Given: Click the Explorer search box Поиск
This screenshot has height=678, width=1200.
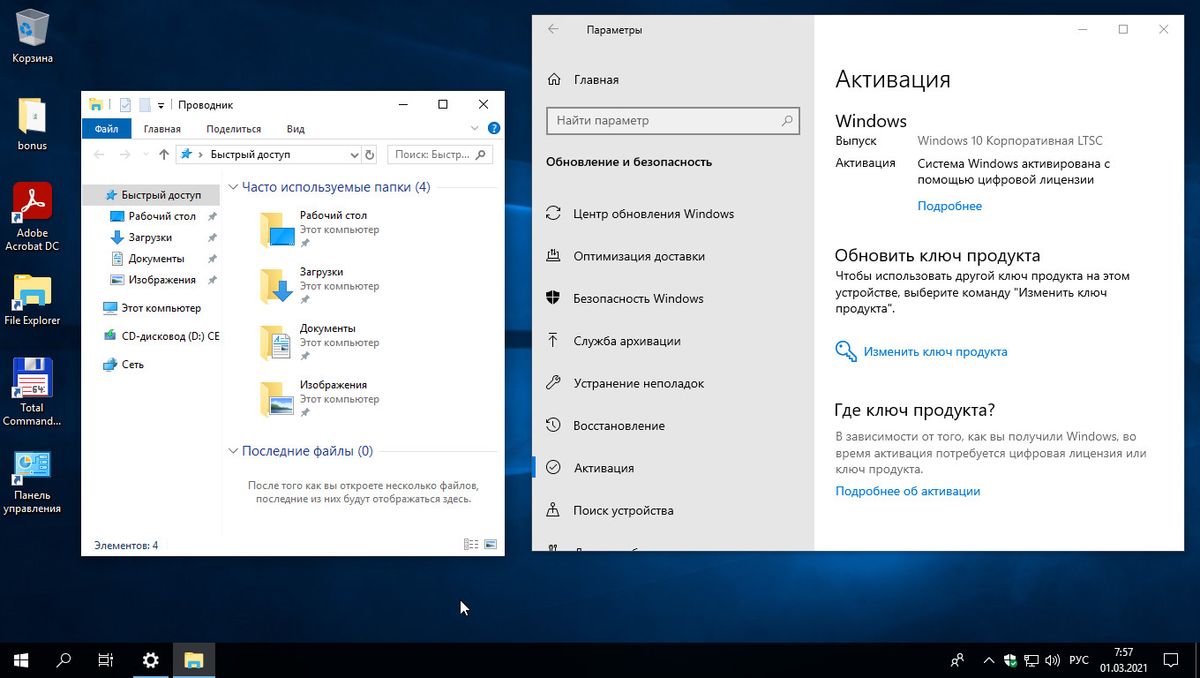Looking at the screenshot, I should 440,155.
